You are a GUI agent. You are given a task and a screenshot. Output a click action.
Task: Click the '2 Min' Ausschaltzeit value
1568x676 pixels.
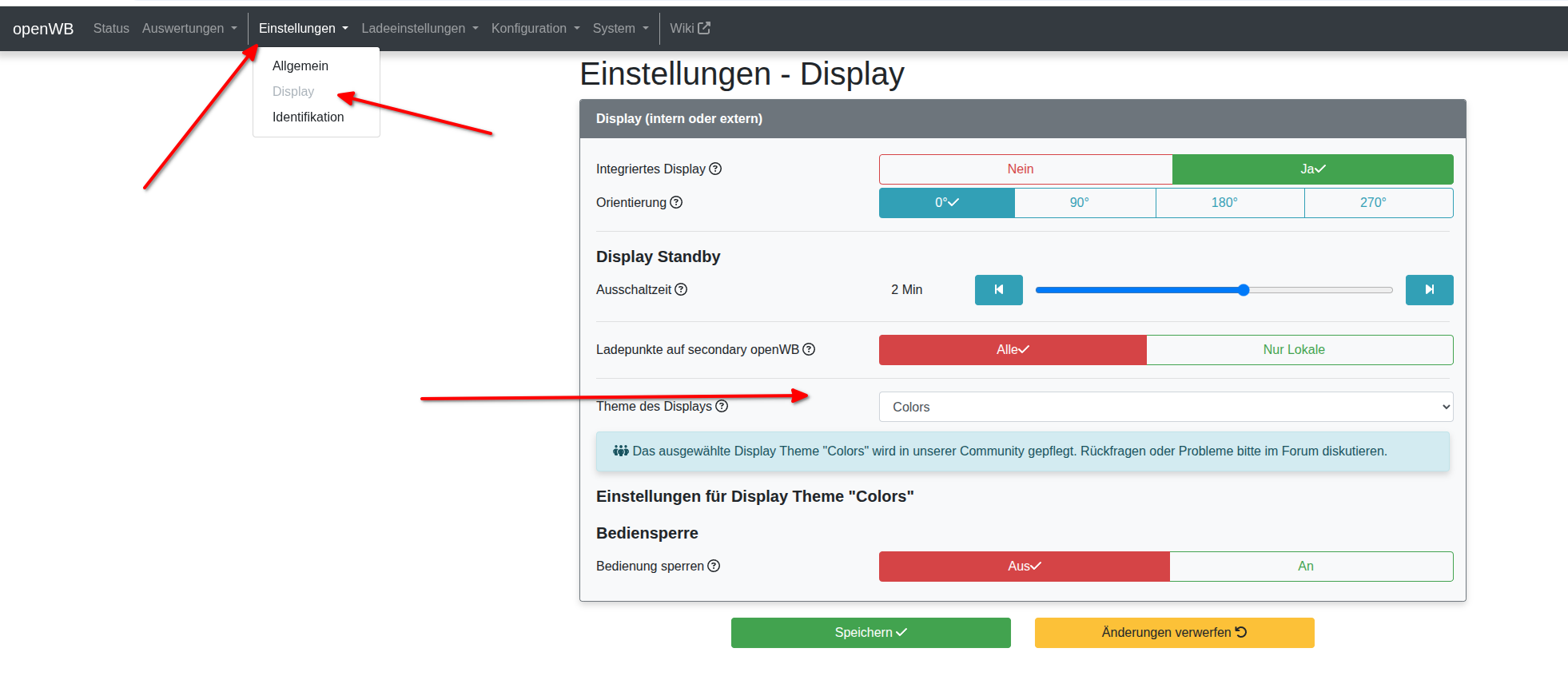[x=906, y=289]
